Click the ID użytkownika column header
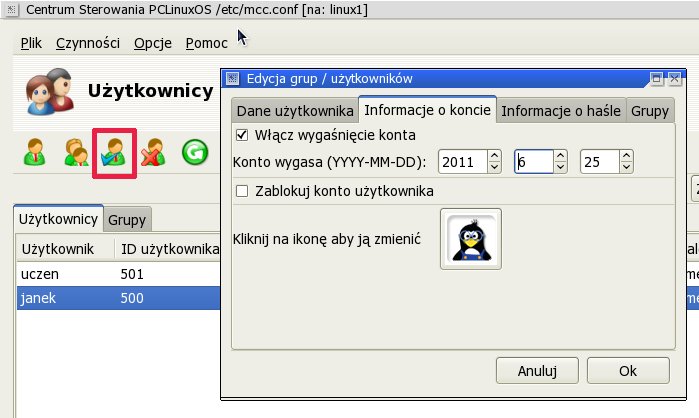This screenshot has width=699, height=418. pyautogui.click(x=168, y=249)
